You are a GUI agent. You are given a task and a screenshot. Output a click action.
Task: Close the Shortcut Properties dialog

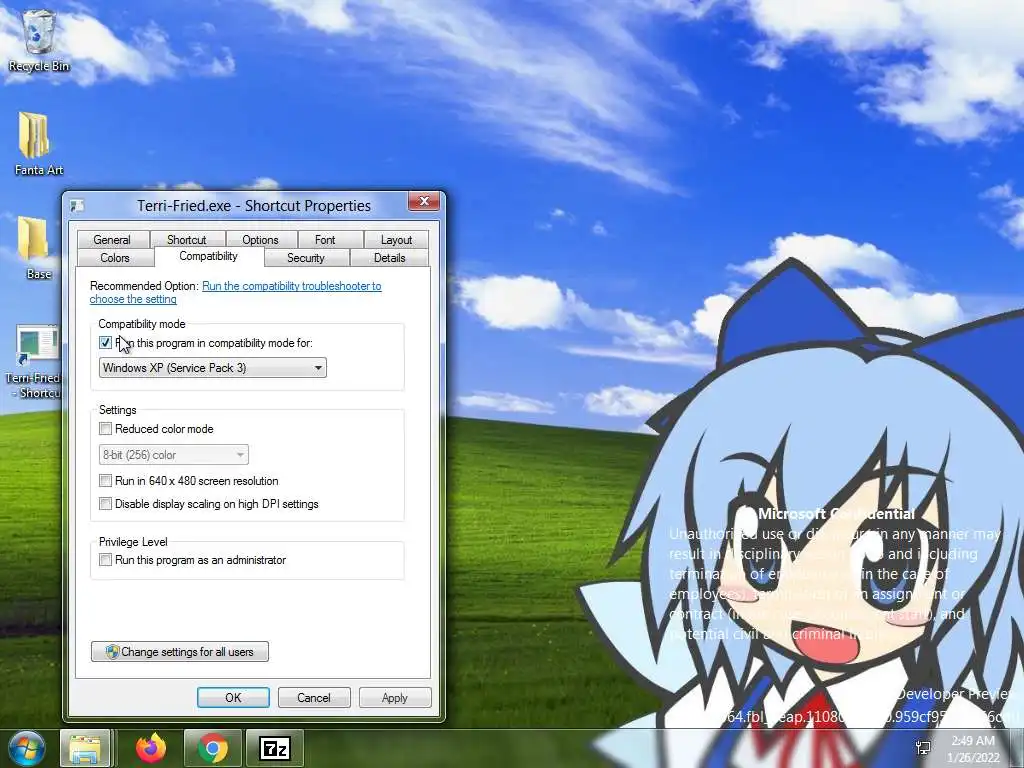point(424,201)
